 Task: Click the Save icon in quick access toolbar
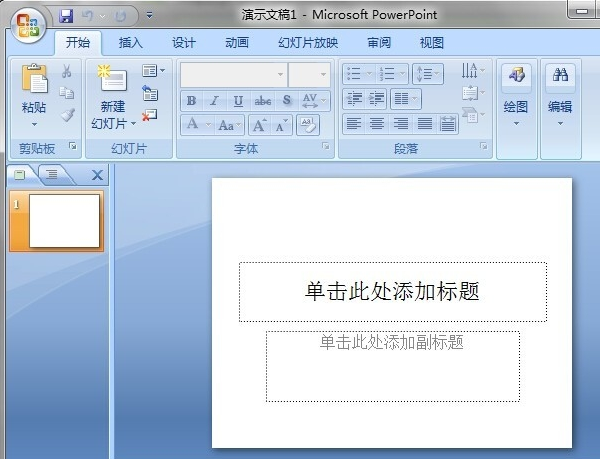pyautogui.click(x=66, y=16)
